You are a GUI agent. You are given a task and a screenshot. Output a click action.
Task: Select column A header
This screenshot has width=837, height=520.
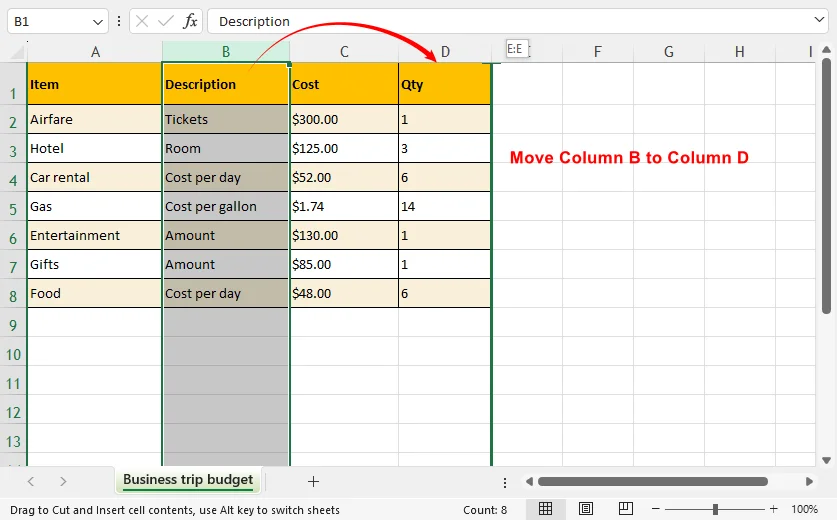click(95, 52)
